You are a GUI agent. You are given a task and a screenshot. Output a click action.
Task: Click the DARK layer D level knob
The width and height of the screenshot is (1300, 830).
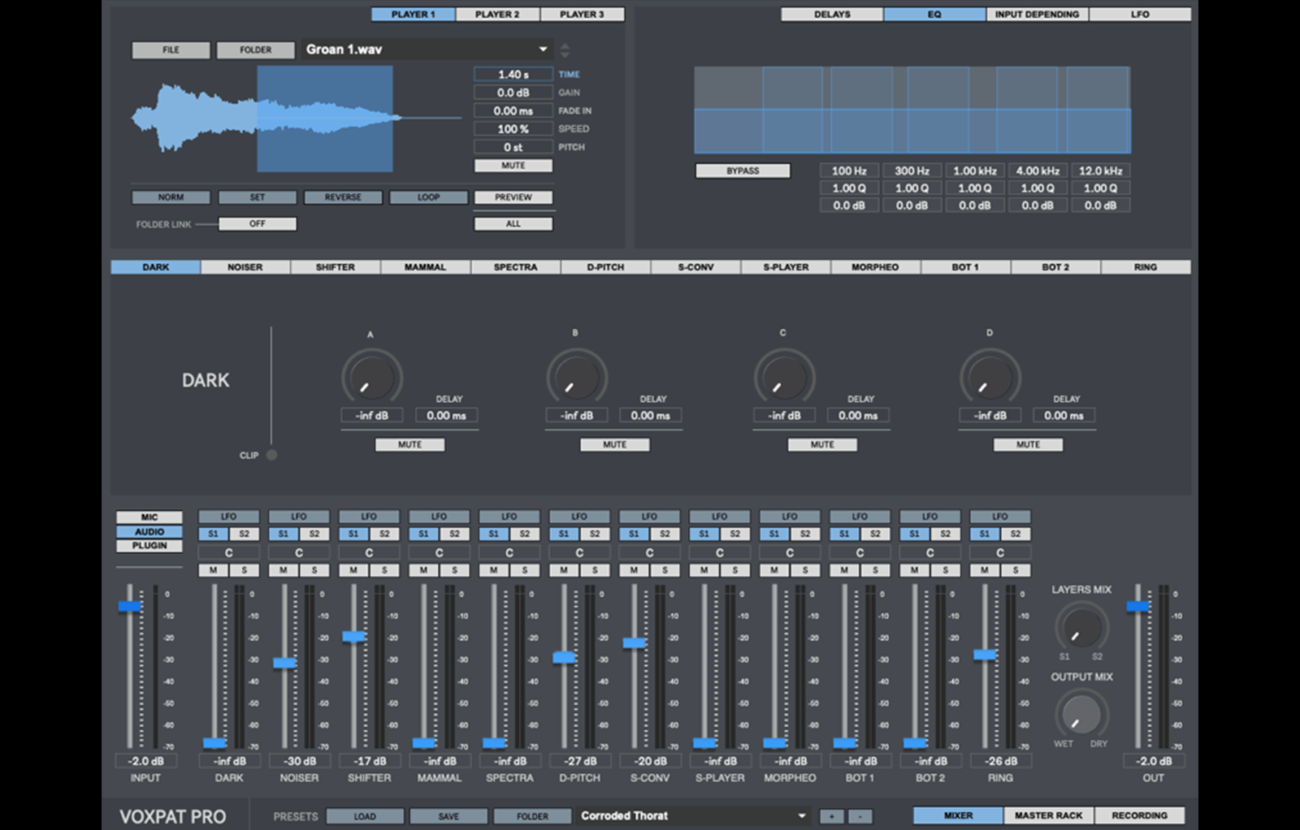click(x=990, y=377)
